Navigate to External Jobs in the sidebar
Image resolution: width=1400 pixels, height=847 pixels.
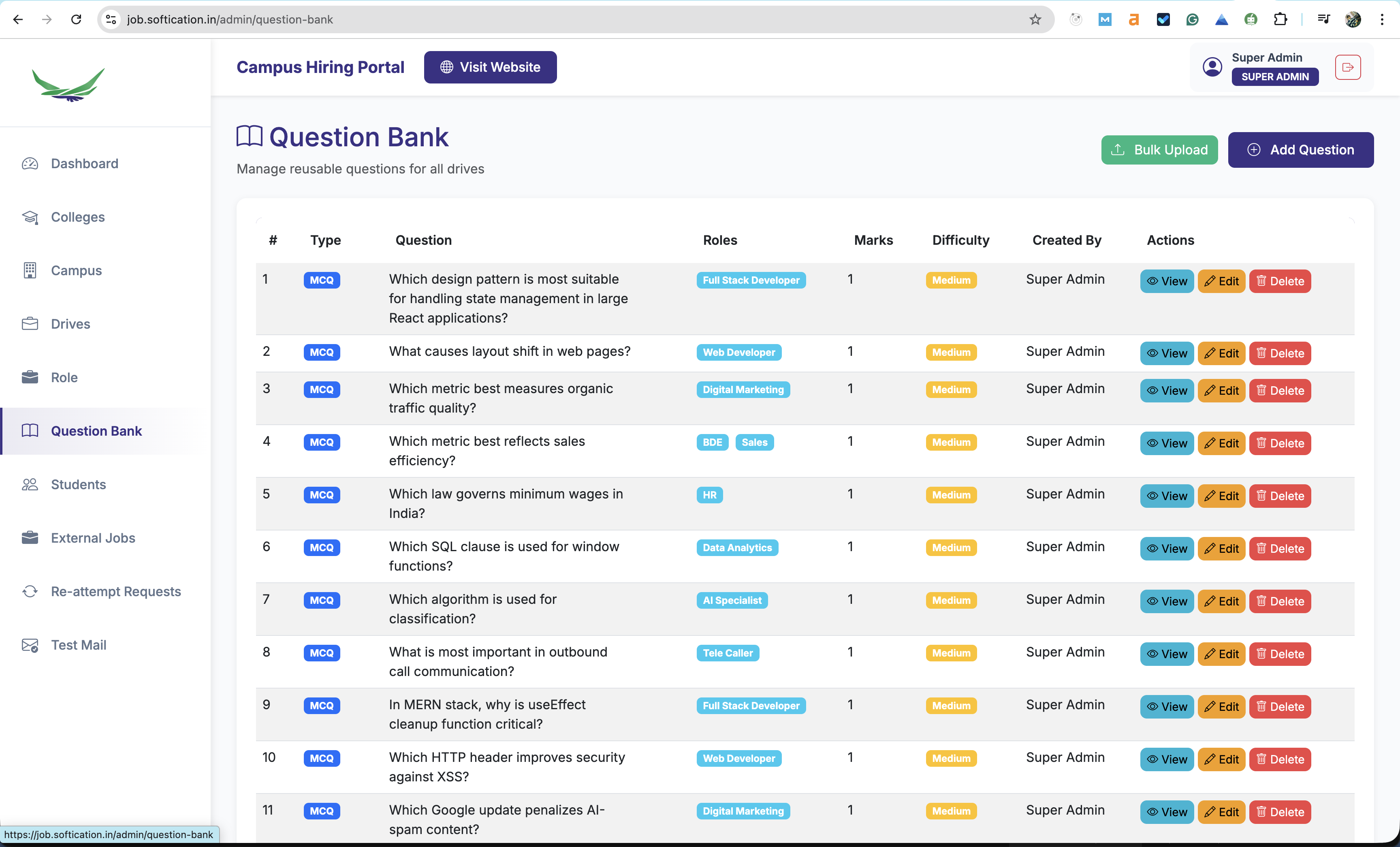pyautogui.click(x=93, y=538)
